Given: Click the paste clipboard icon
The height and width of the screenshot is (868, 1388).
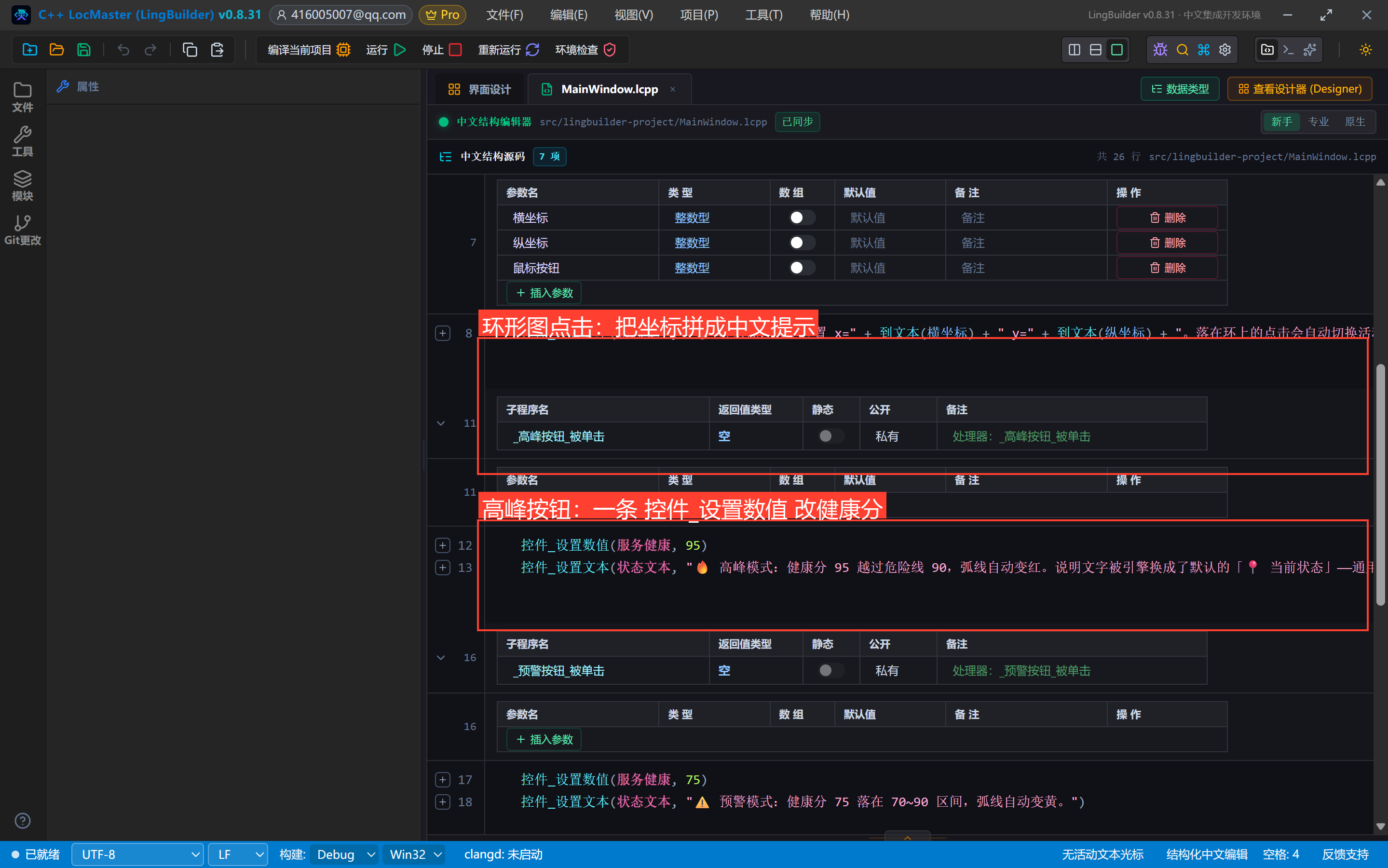Looking at the screenshot, I should (x=217, y=50).
